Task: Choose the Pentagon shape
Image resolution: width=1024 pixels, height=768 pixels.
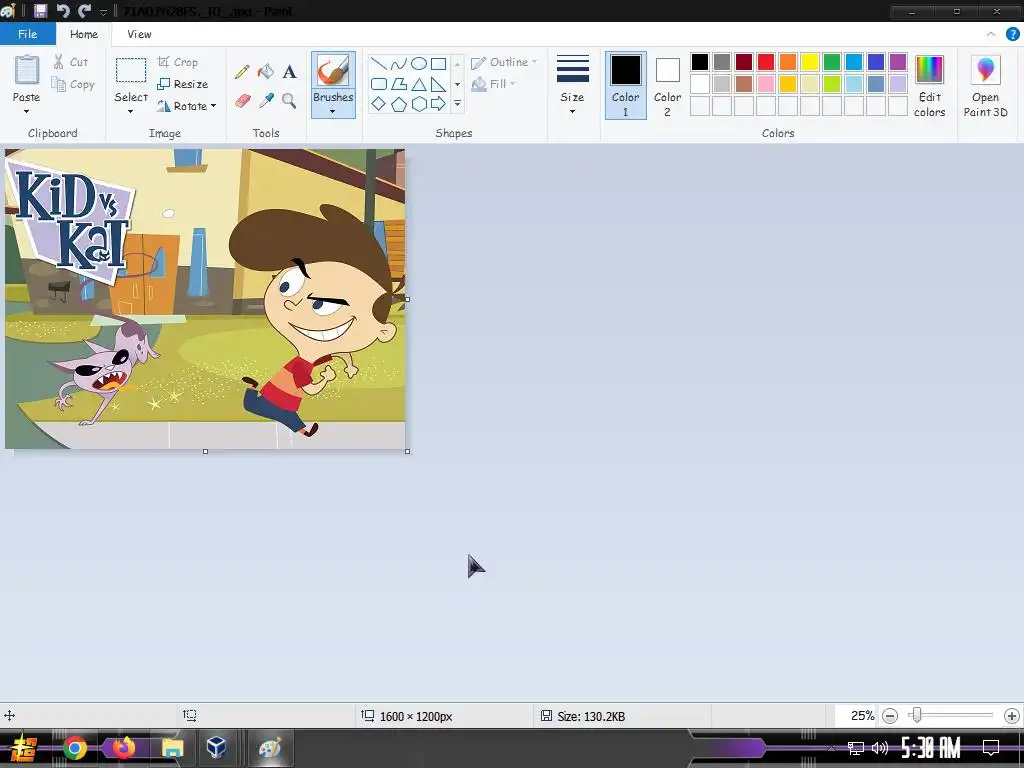Action: tap(398, 104)
